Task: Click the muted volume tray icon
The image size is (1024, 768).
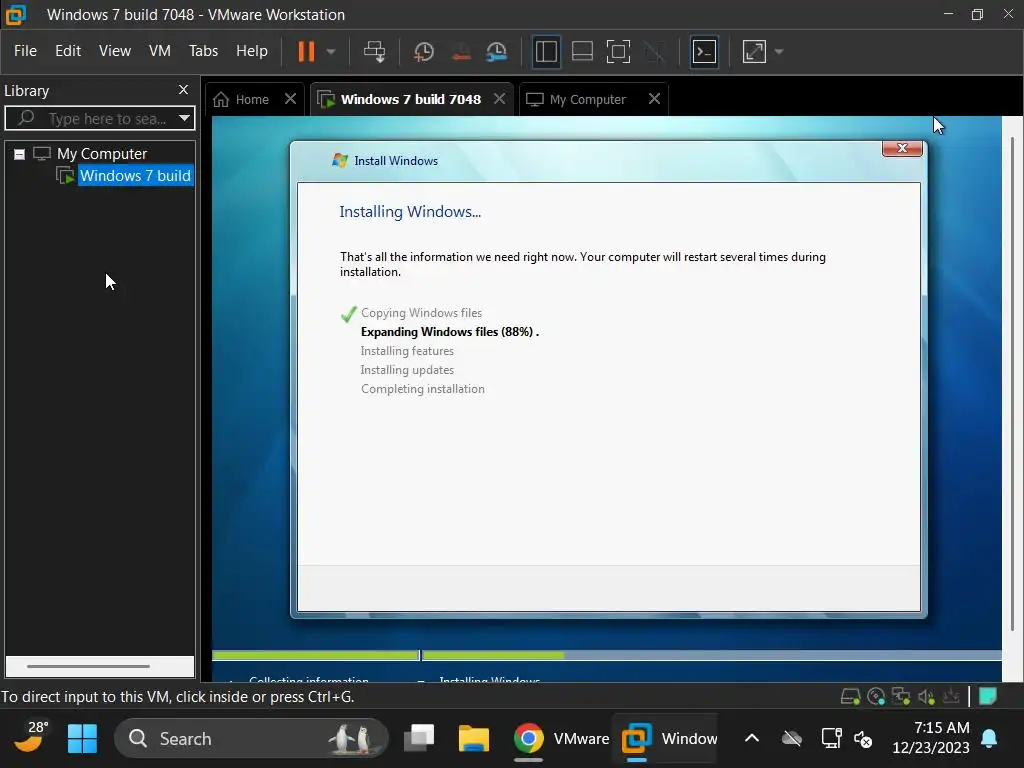Action: pos(863,739)
